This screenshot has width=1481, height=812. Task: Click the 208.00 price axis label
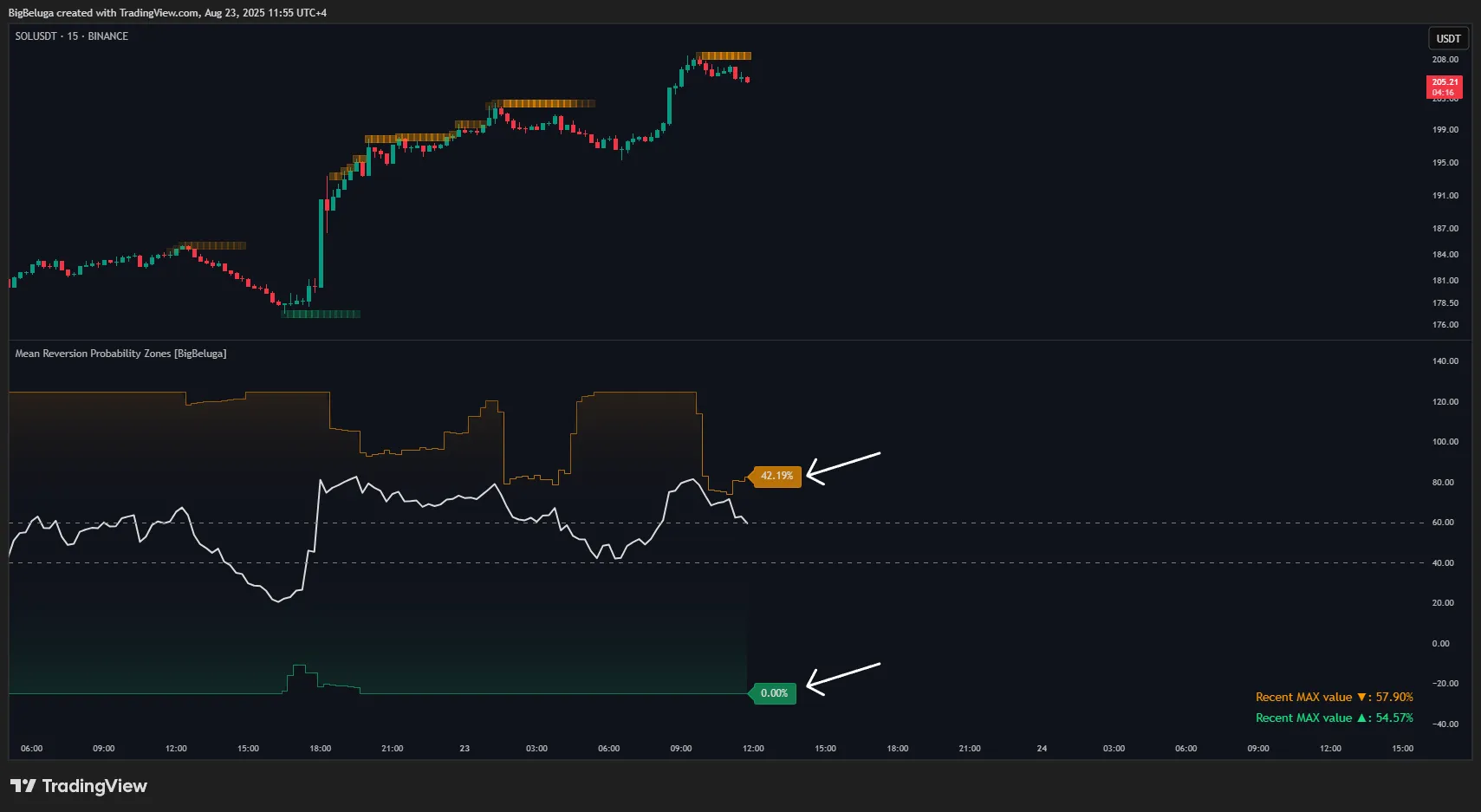pos(1445,60)
